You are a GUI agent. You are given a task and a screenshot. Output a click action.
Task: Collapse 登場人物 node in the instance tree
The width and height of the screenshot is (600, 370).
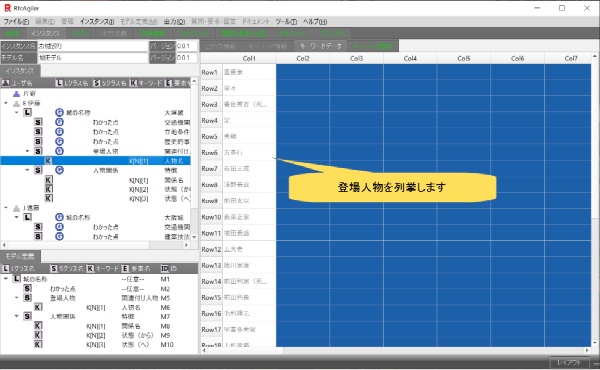[27, 151]
